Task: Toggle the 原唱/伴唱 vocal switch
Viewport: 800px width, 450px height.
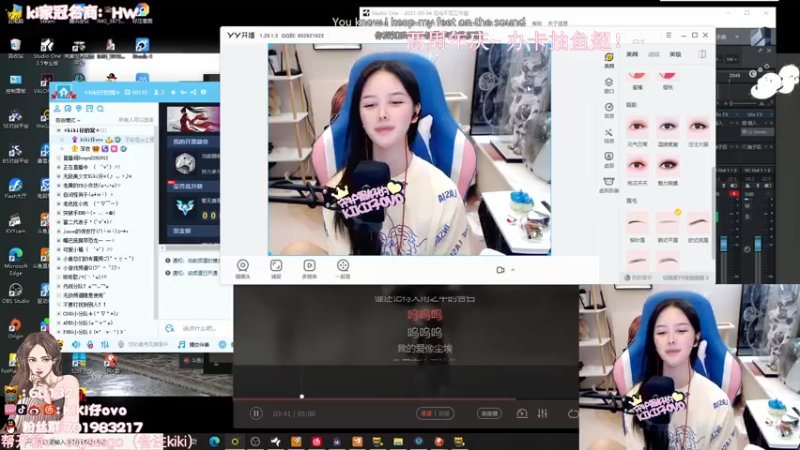Action: pos(435,413)
